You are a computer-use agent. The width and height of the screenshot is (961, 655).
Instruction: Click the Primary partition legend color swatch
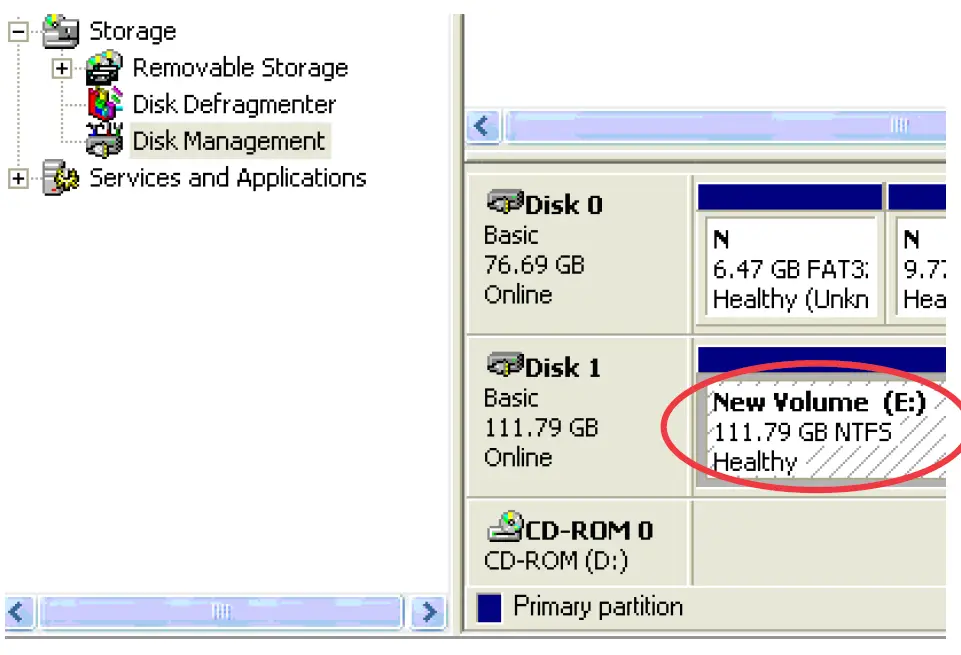pyautogui.click(x=489, y=608)
